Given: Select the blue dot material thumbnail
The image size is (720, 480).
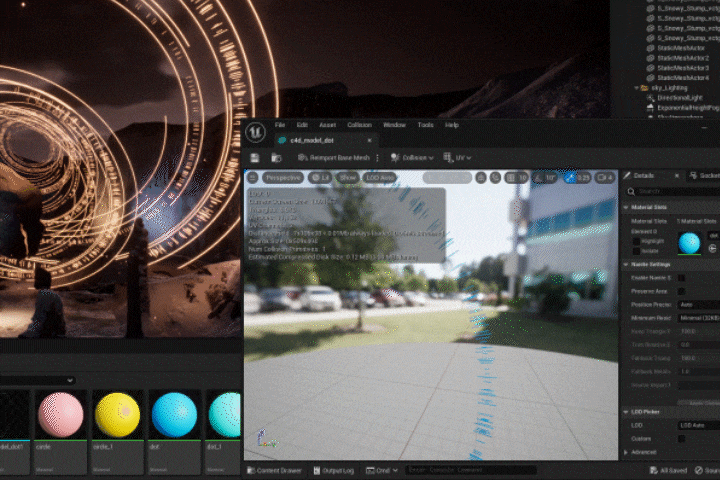Looking at the screenshot, I should click(x=174, y=415).
